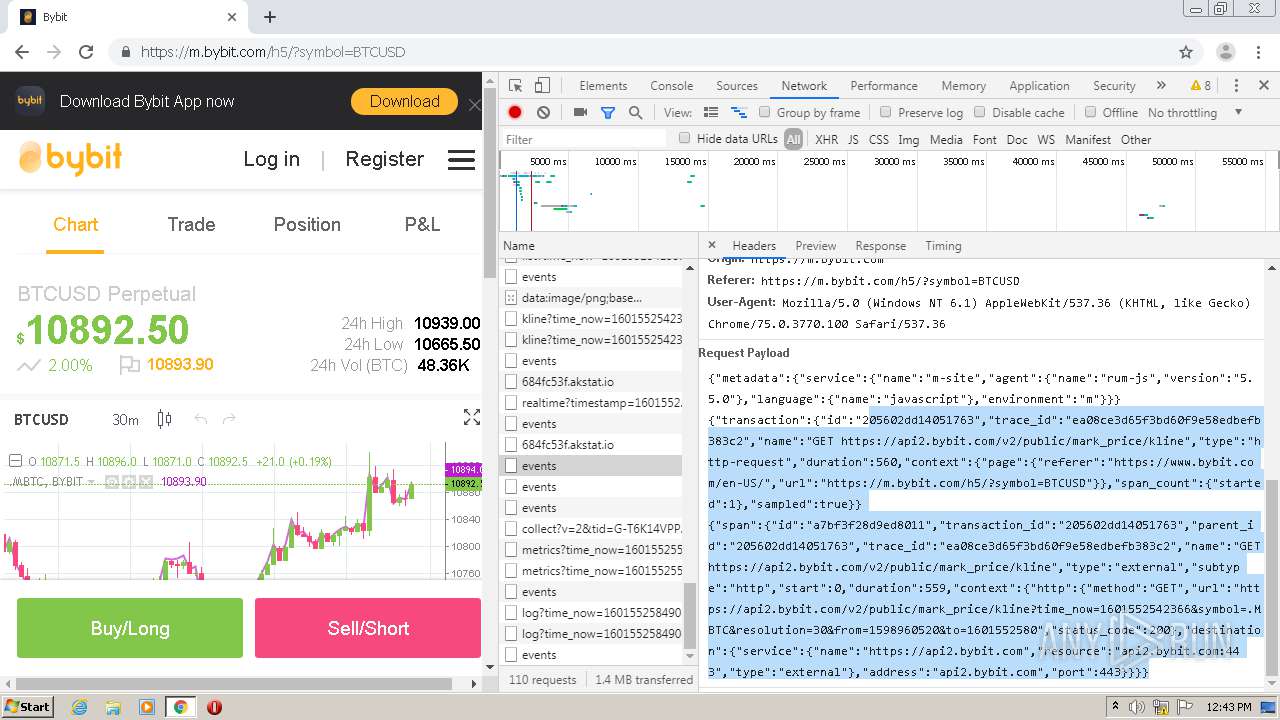Screen dimensions: 1280x720
Task: Expand the overflow DevTools panels chevron
Action: (x=1161, y=86)
